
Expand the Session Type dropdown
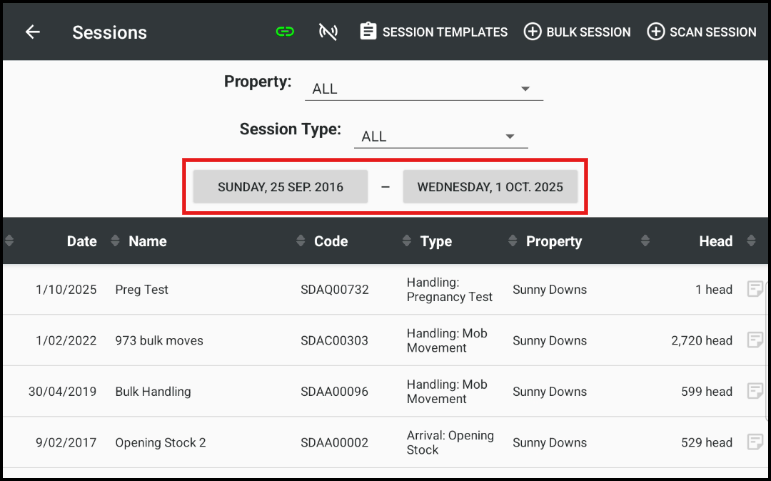pos(439,137)
